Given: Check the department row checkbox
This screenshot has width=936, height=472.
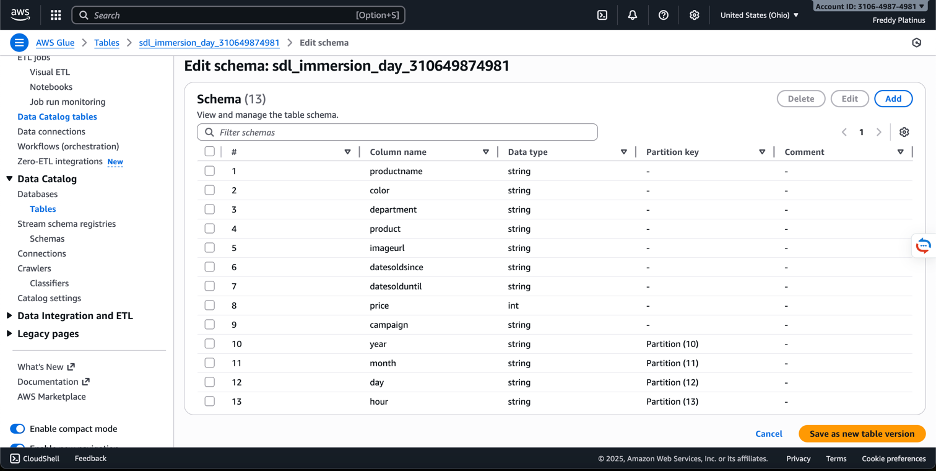Looking at the screenshot, I should point(210,209).
